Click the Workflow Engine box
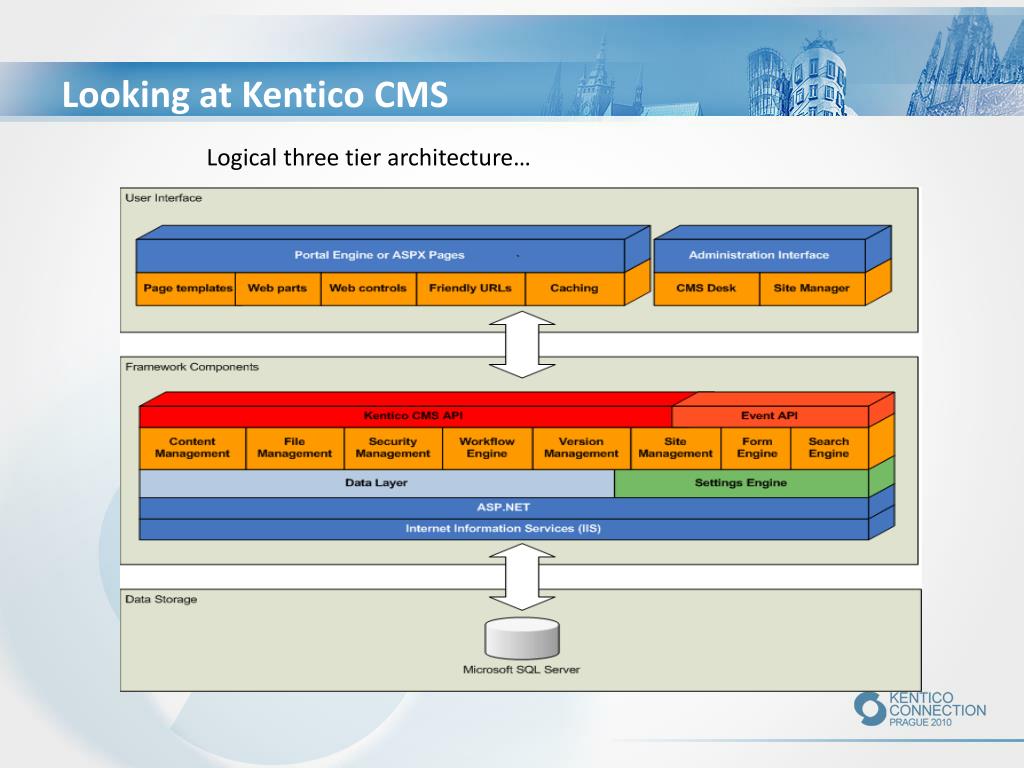Image resolution: width=1024 pixels, height=768 pixels. 487,448
